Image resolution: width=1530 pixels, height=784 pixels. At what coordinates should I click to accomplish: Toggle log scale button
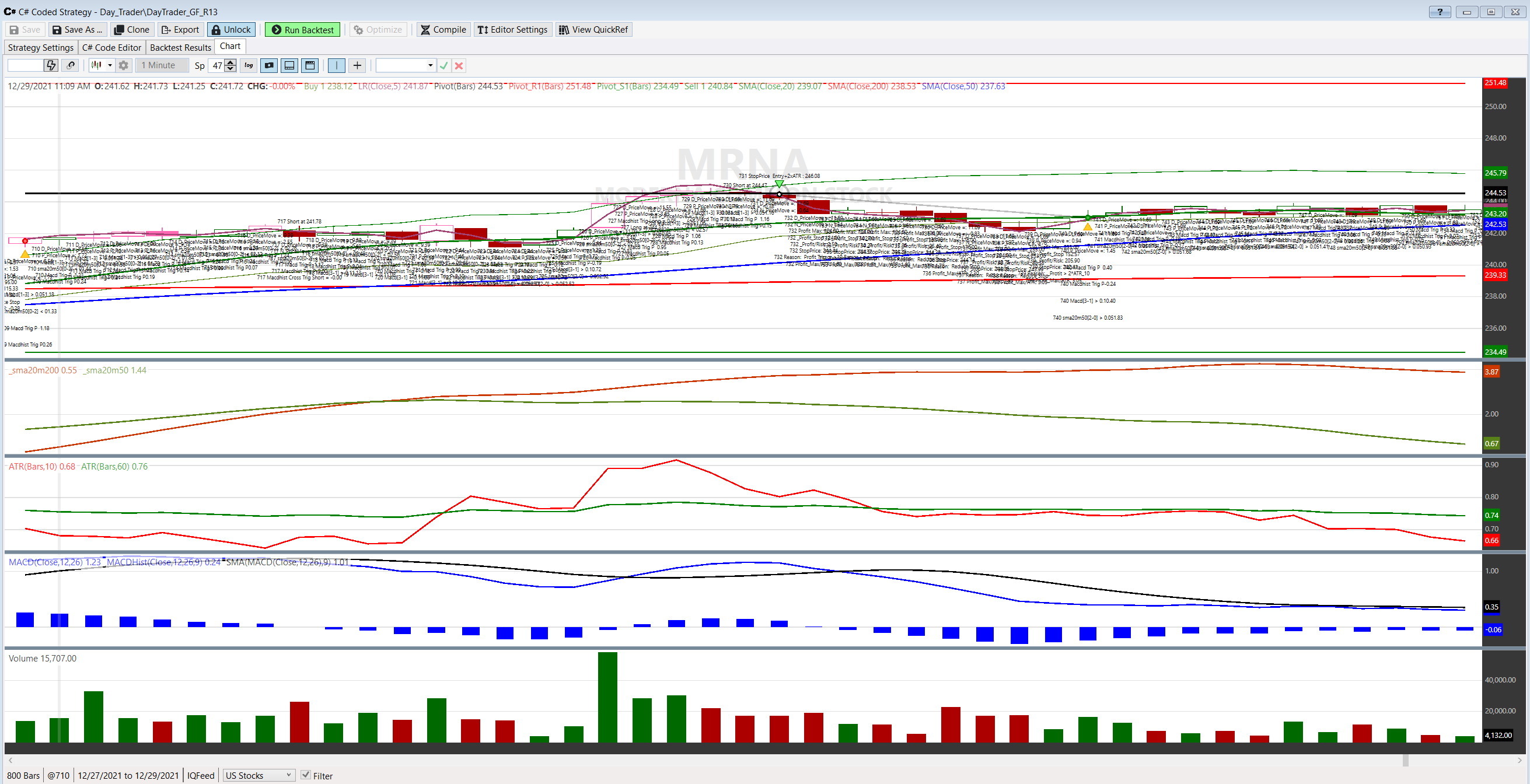click(x=249, y=65)
